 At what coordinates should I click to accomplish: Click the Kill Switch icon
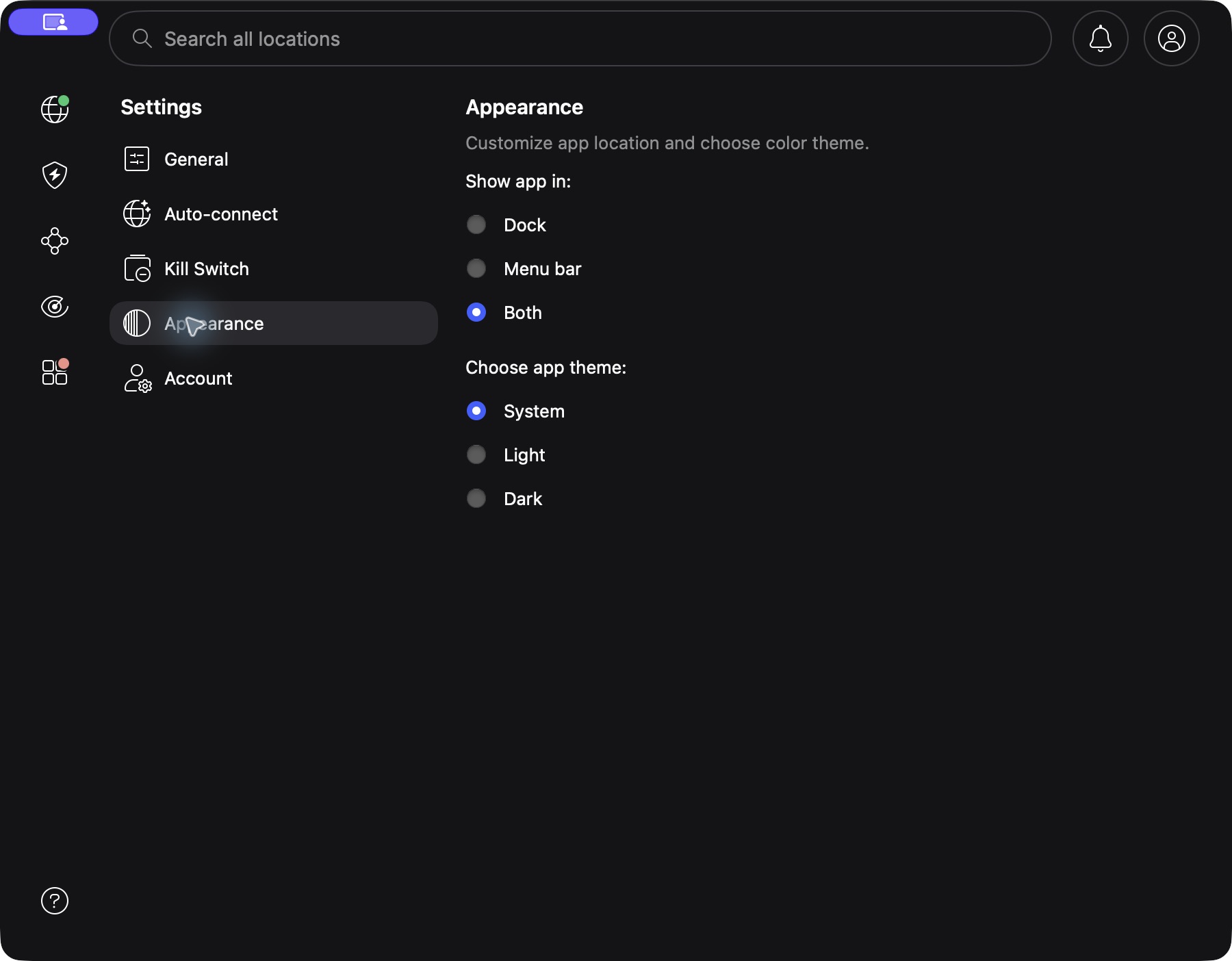(x=137, y=268)
